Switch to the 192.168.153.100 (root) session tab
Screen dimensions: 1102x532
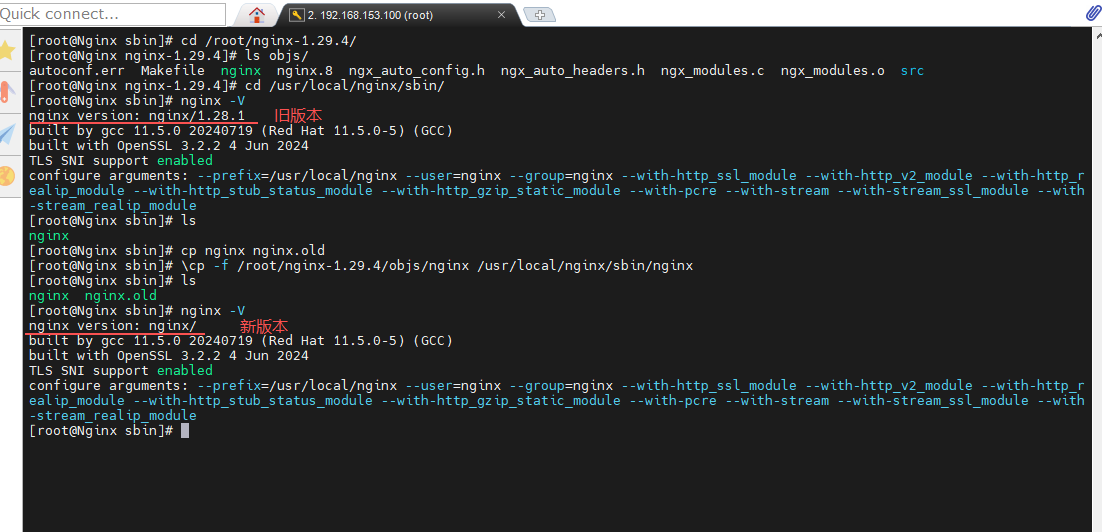click(400, 15)
